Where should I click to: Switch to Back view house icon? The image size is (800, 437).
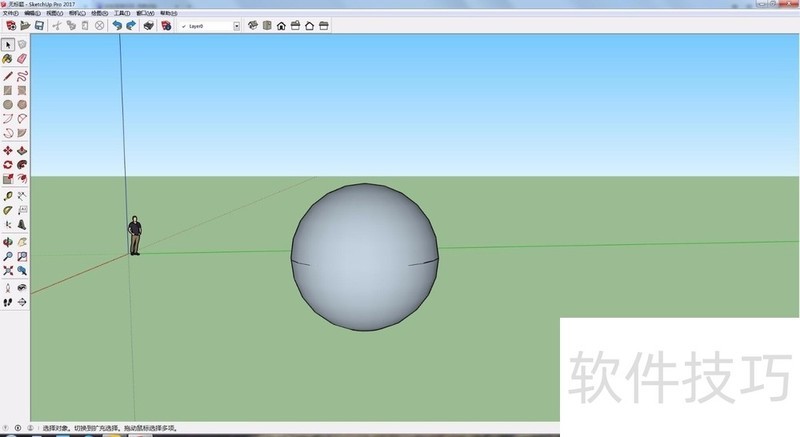tap(309, 25)
